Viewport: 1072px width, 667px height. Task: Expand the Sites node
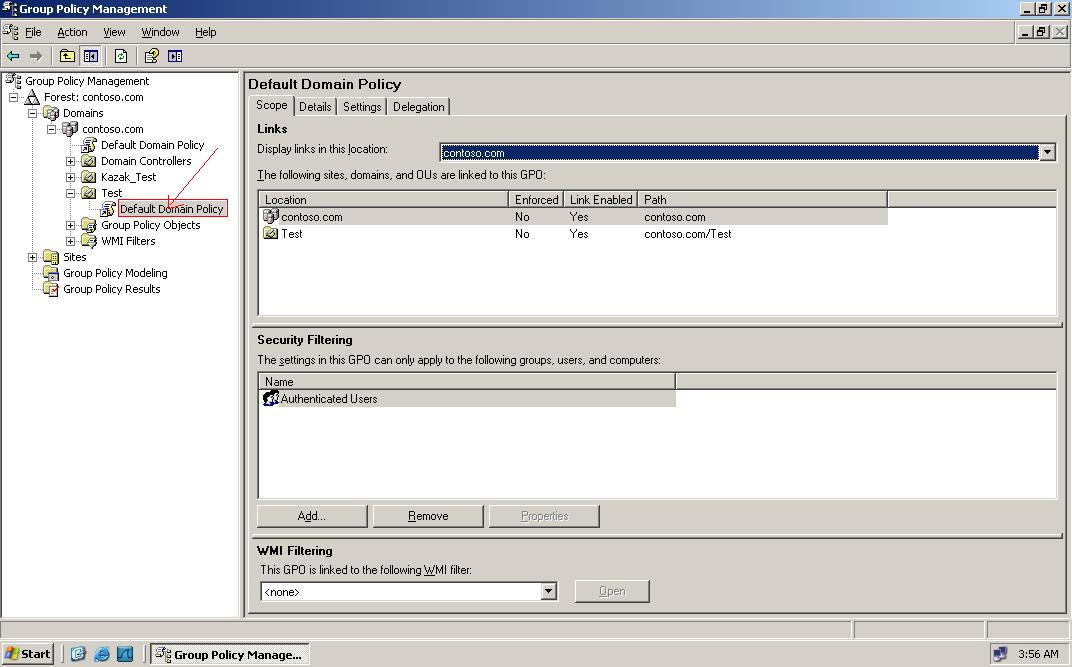[x=32, y=257]
